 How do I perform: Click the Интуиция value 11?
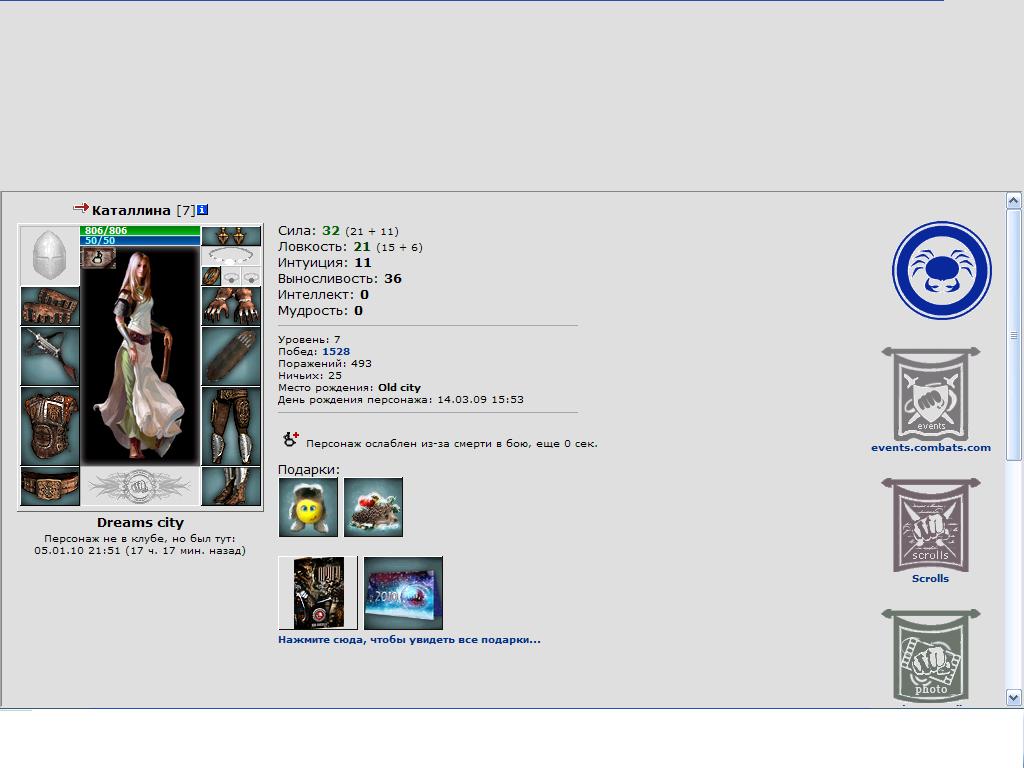362,263
